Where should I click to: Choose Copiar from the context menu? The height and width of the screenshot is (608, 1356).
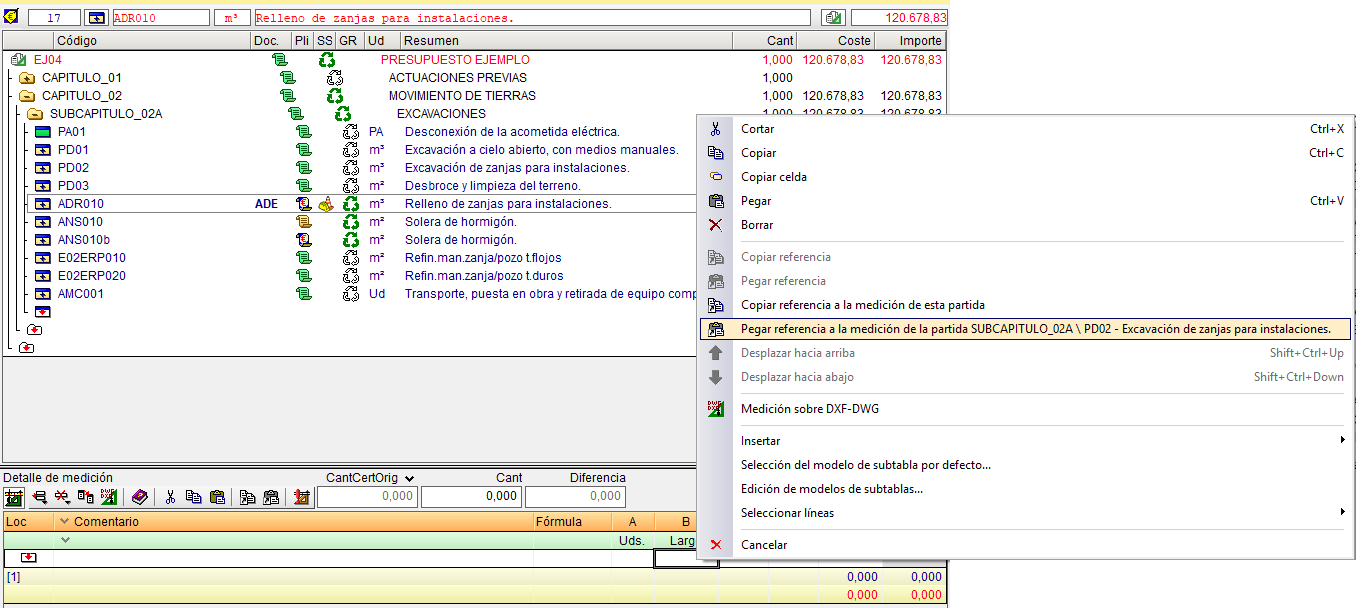tap(1026, 153)
